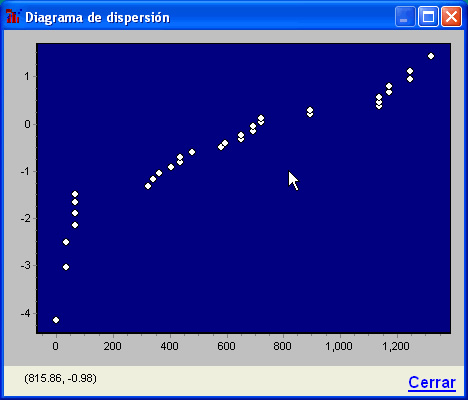Click the lowest point in the stack at x=65
The height and width of the screenshot is (400, 468).
[x=75, y=225]
